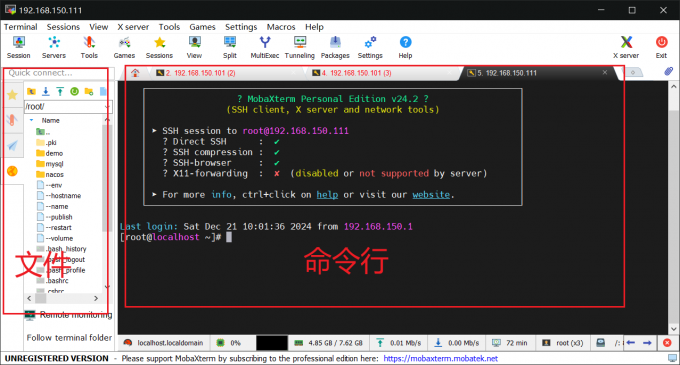The width and height of the screenshot is (680, 365).
Task: Click the Split terminal icon
Action: (230, 47)
